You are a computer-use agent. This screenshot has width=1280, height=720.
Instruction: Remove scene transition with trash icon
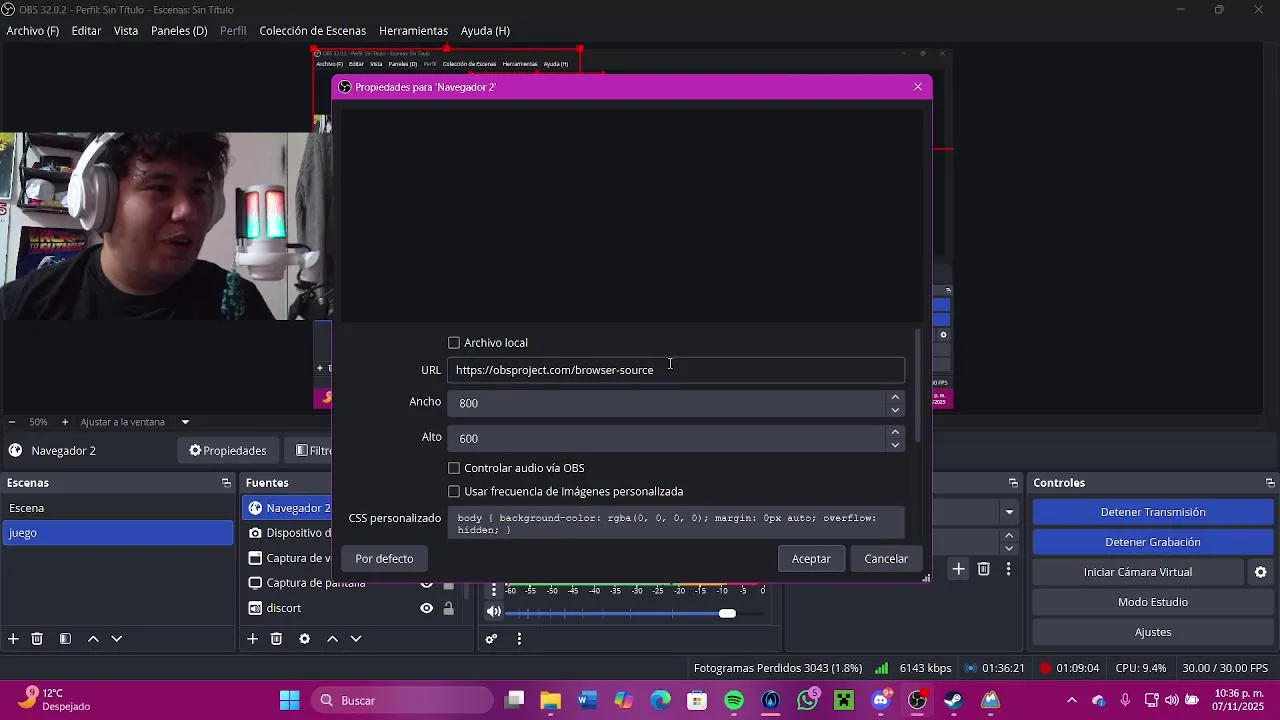click(x=984, y=569)
